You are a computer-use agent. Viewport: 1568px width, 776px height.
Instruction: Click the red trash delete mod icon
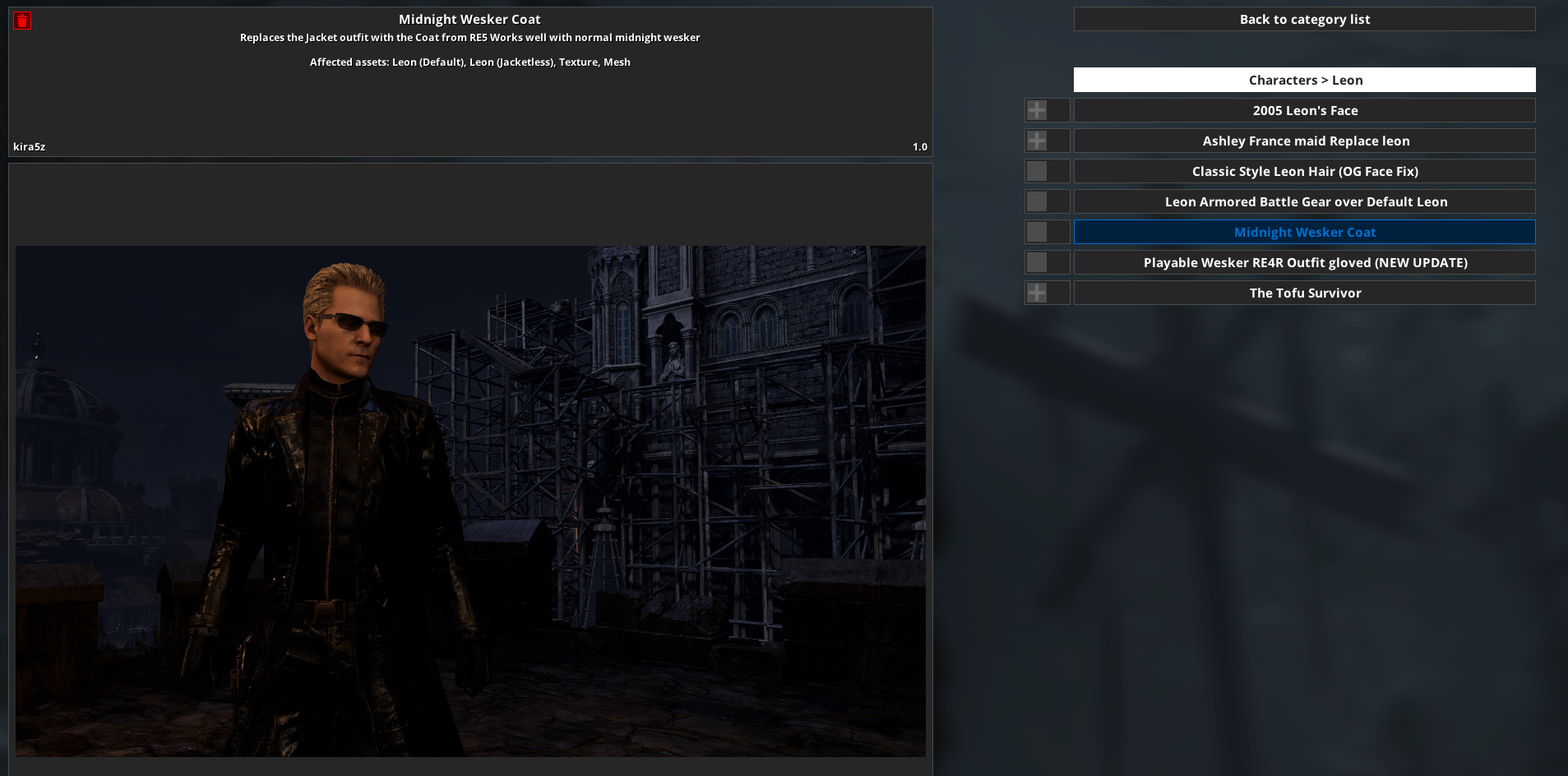22,21
